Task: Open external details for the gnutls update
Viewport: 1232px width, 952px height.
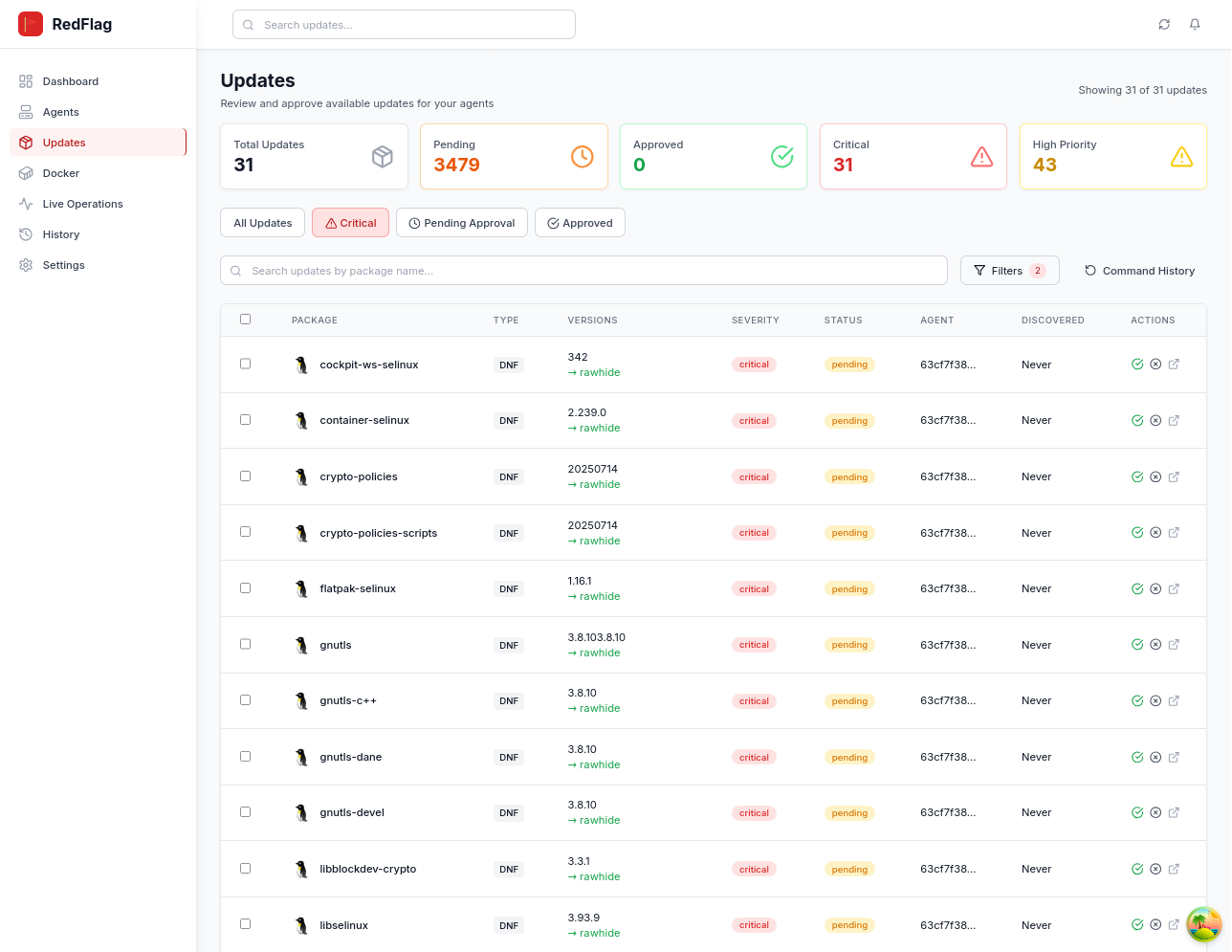Action: coord(1174,644)
